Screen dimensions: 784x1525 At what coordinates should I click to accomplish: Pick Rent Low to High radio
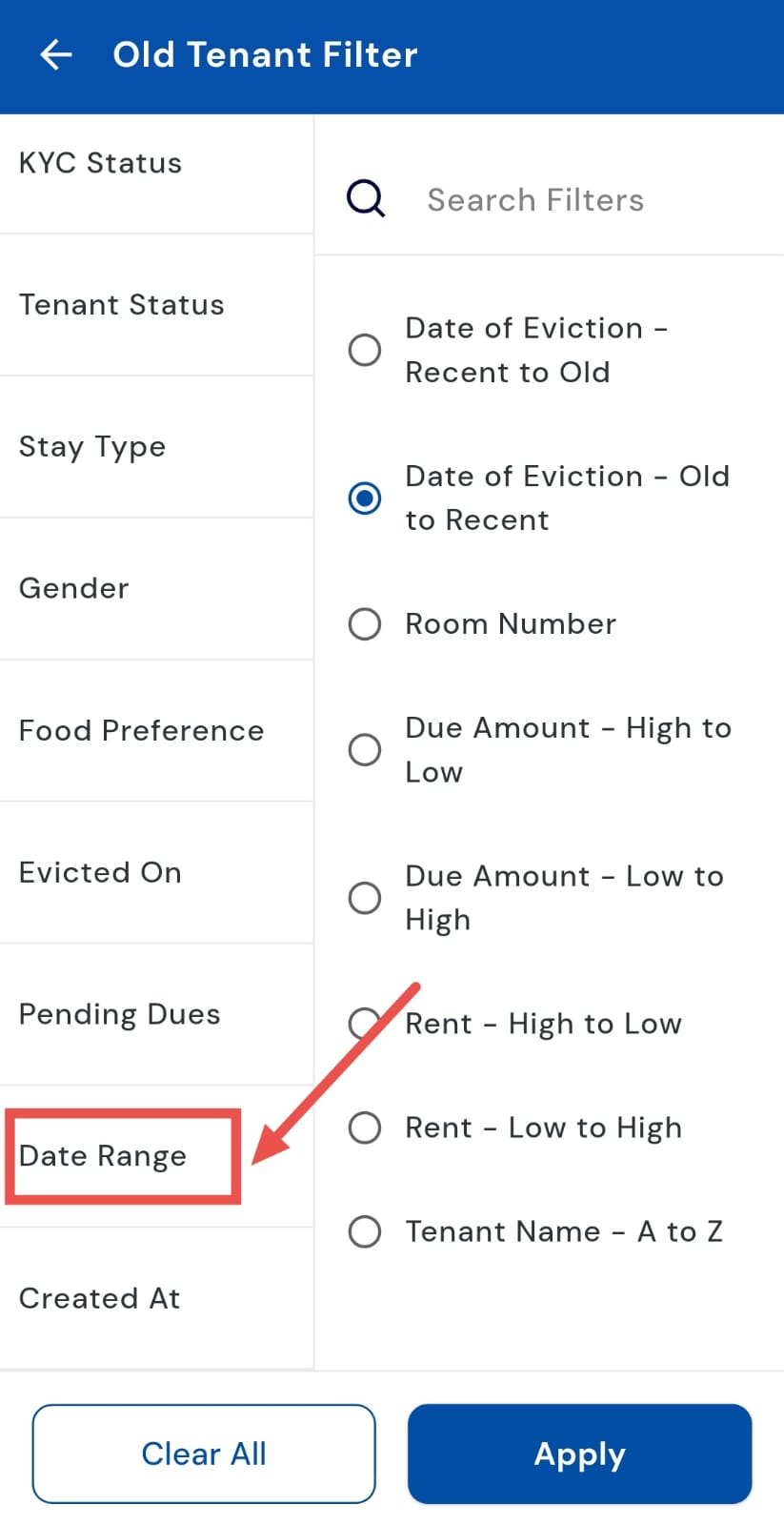(365, 1128)
